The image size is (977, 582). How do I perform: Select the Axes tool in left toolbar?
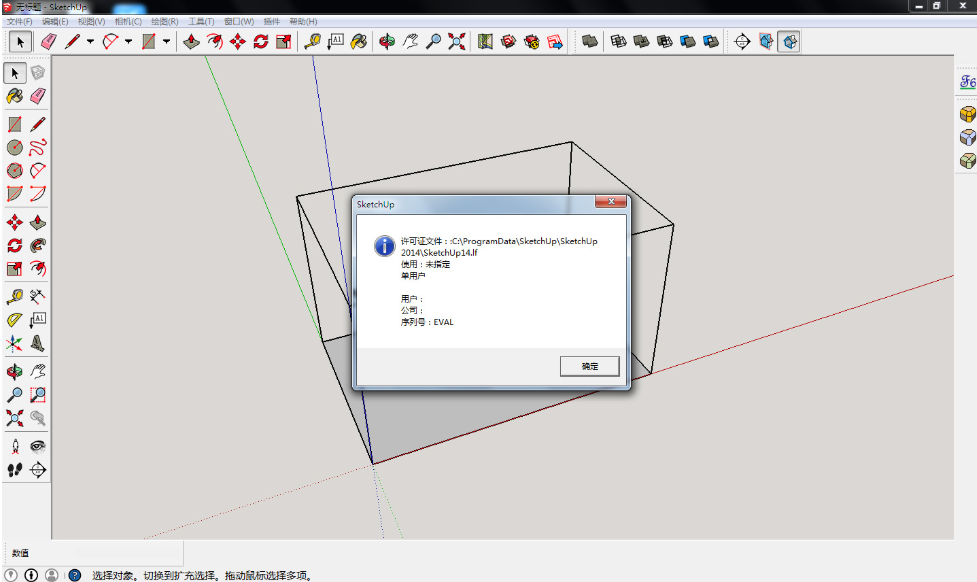(x=15, y=343)
